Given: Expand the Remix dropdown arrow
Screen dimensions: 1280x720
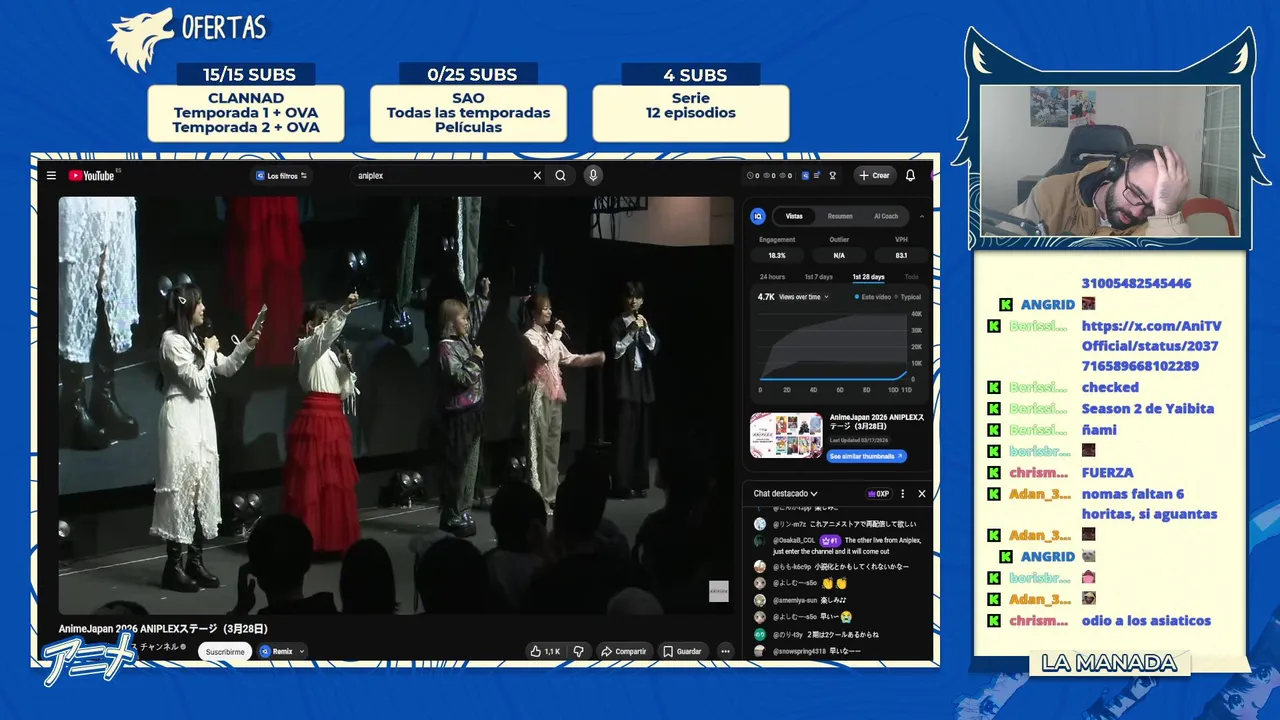Looking at the screenshot, I should point(302,651).
